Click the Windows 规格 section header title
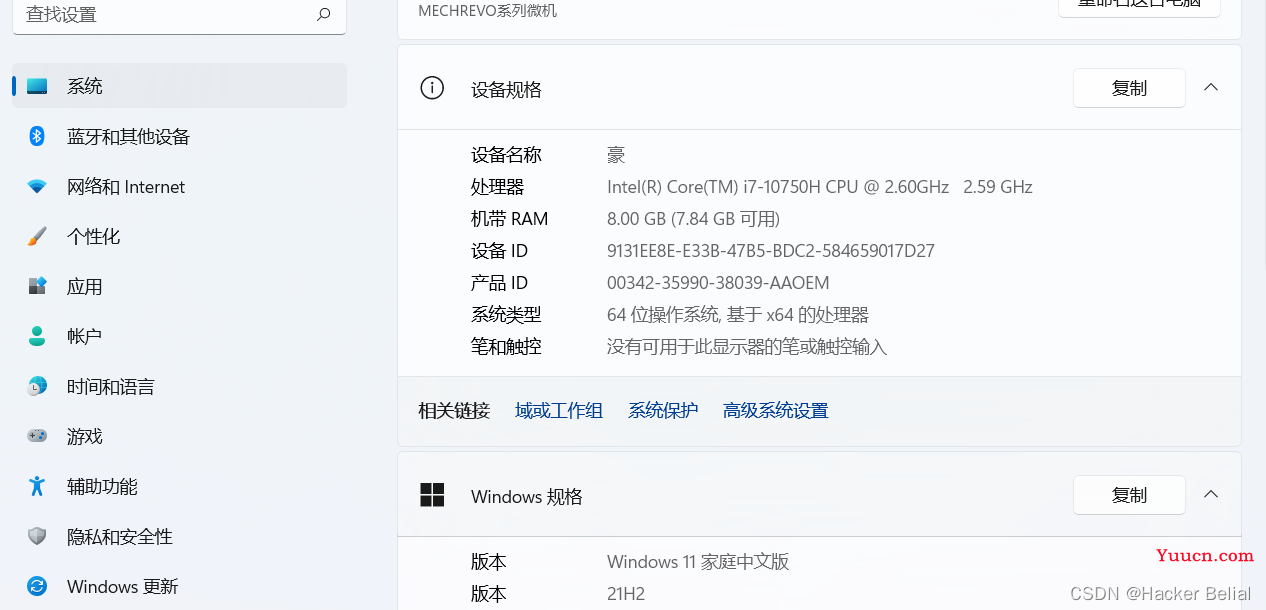This screenshot has width=1266, height=610. pos(527,497)
